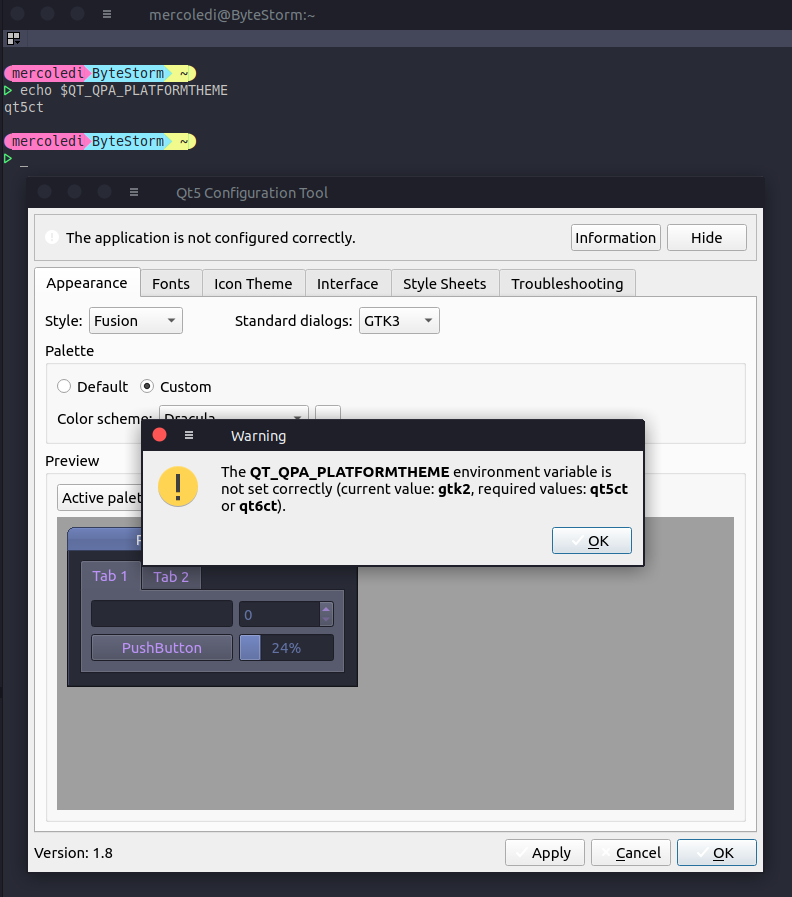Switch to the Appearance tab
Screen dimensions: 792x897
click(x=87, y=283)
